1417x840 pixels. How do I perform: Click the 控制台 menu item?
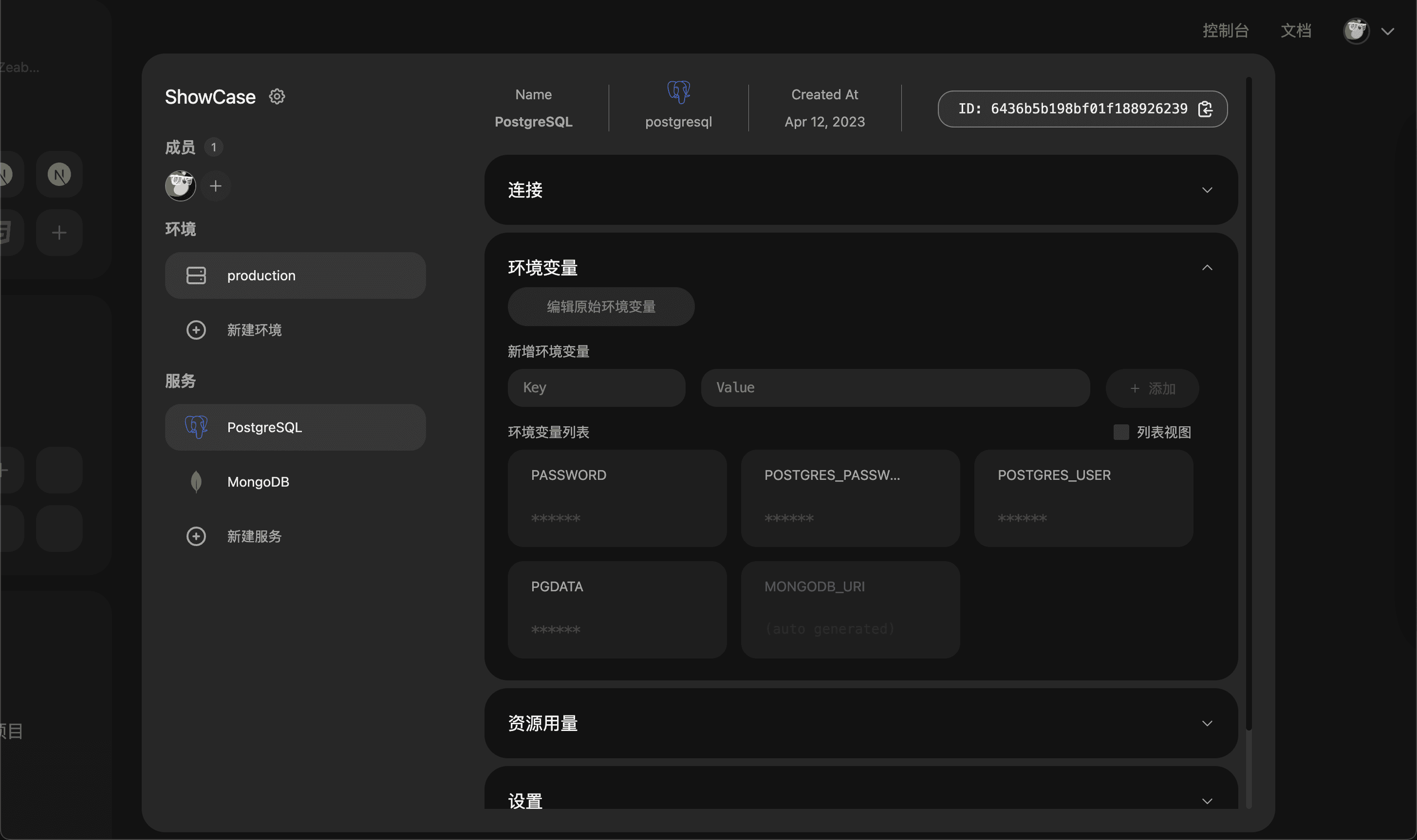(x=1225, y=30)
